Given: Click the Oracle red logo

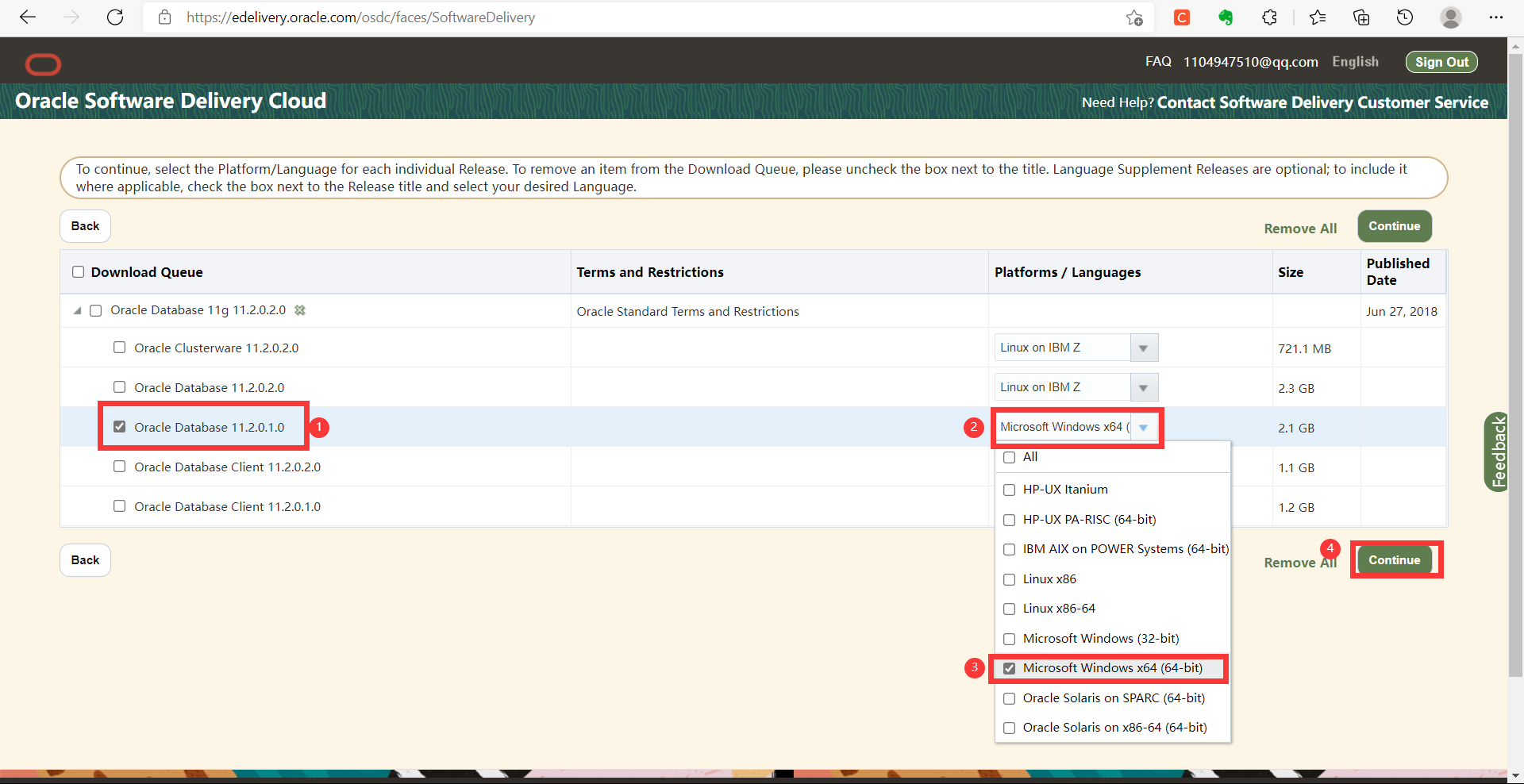Looking at the screenshot, I should click(x=43, y=63).
